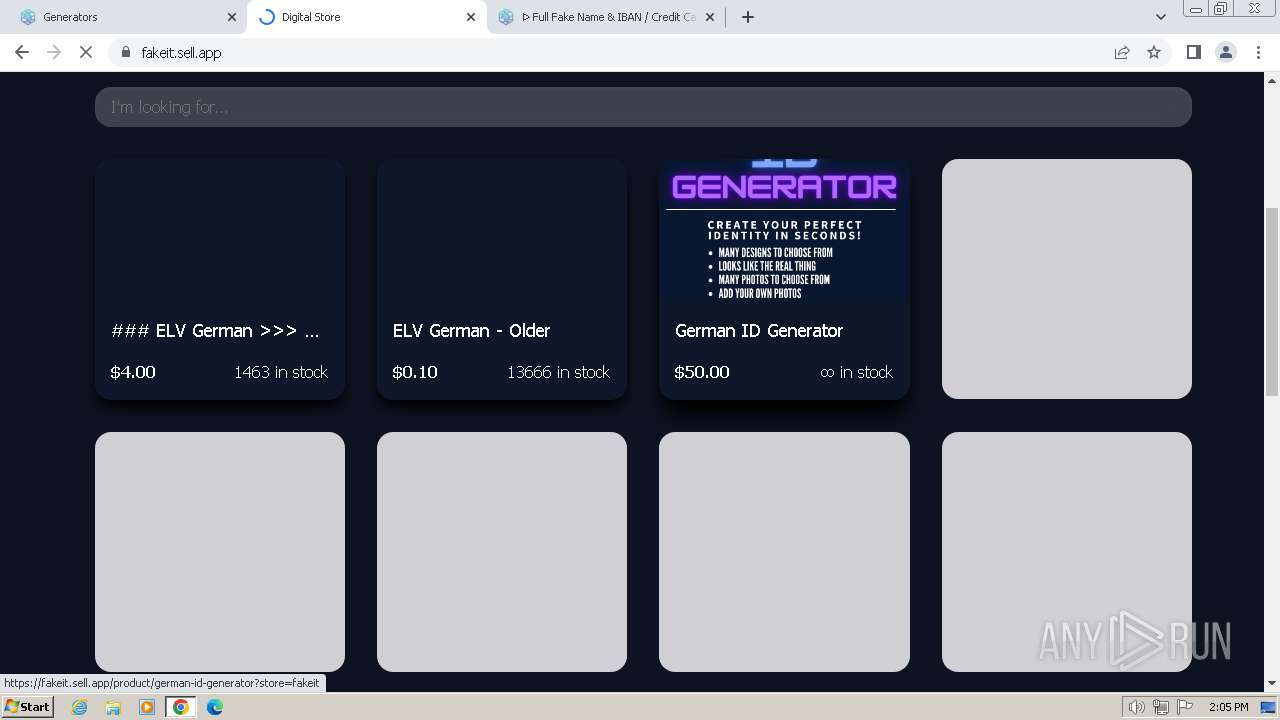Viewport: 1280px width, 720px height.
Task: Click the page vertical scrollbar thumb
Action: coord(1272,300)
